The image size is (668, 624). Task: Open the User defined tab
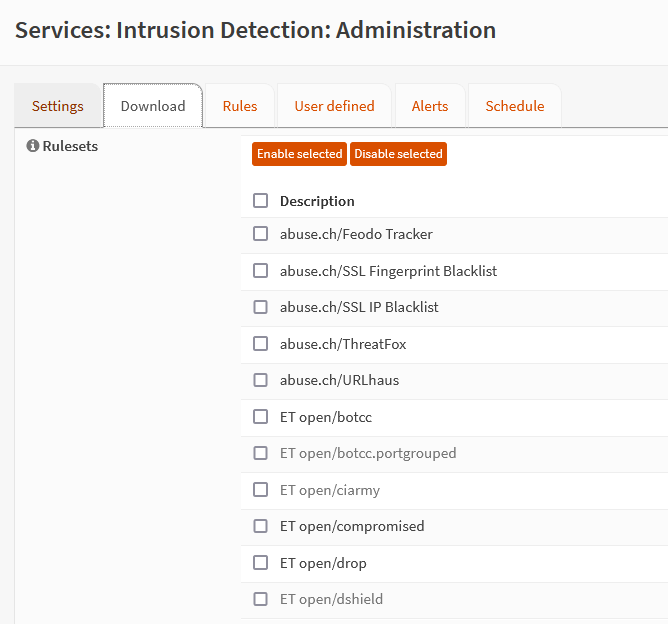tap(334, 106)
